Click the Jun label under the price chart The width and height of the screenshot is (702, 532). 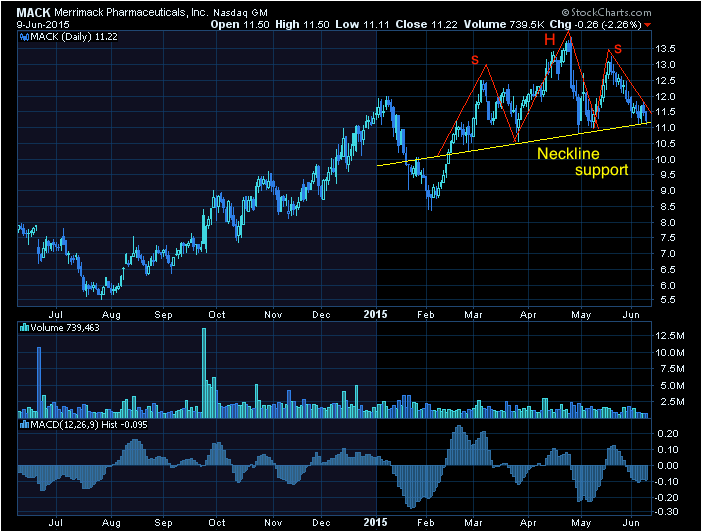(631, 314)
